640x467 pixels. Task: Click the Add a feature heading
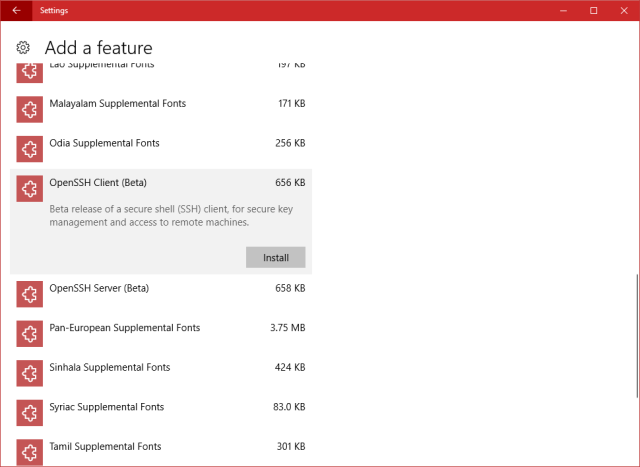[x=98, y=48]
